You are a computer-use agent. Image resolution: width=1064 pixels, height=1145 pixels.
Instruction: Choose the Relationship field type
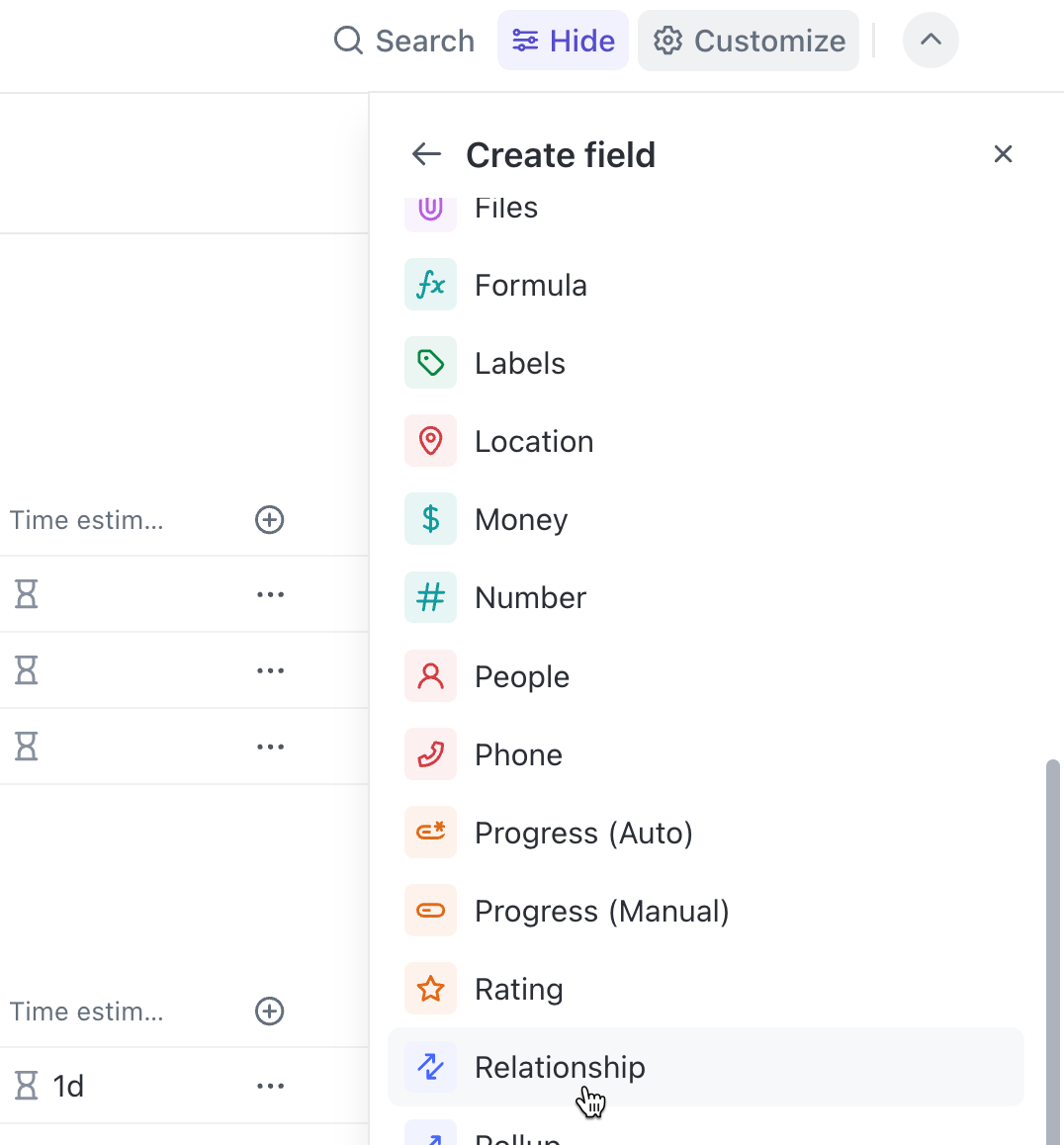[x=560, y=1067]
